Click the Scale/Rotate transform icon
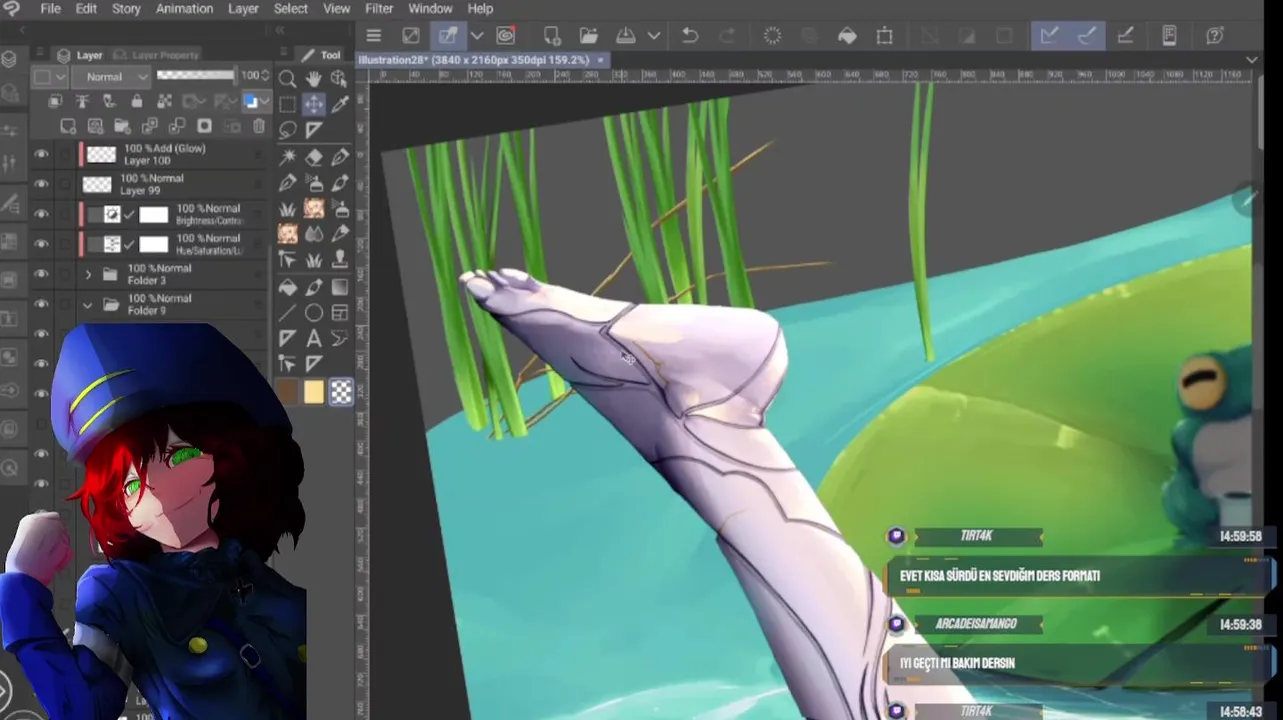 [884, 36]
